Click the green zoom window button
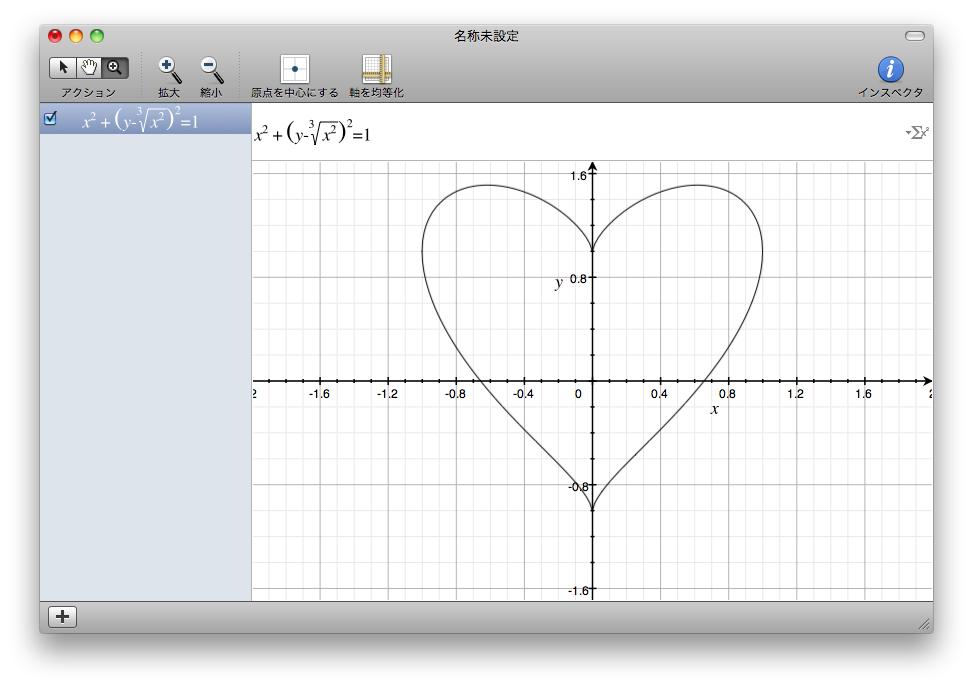The width and height of the screenshot is (973, 688). 97,36
